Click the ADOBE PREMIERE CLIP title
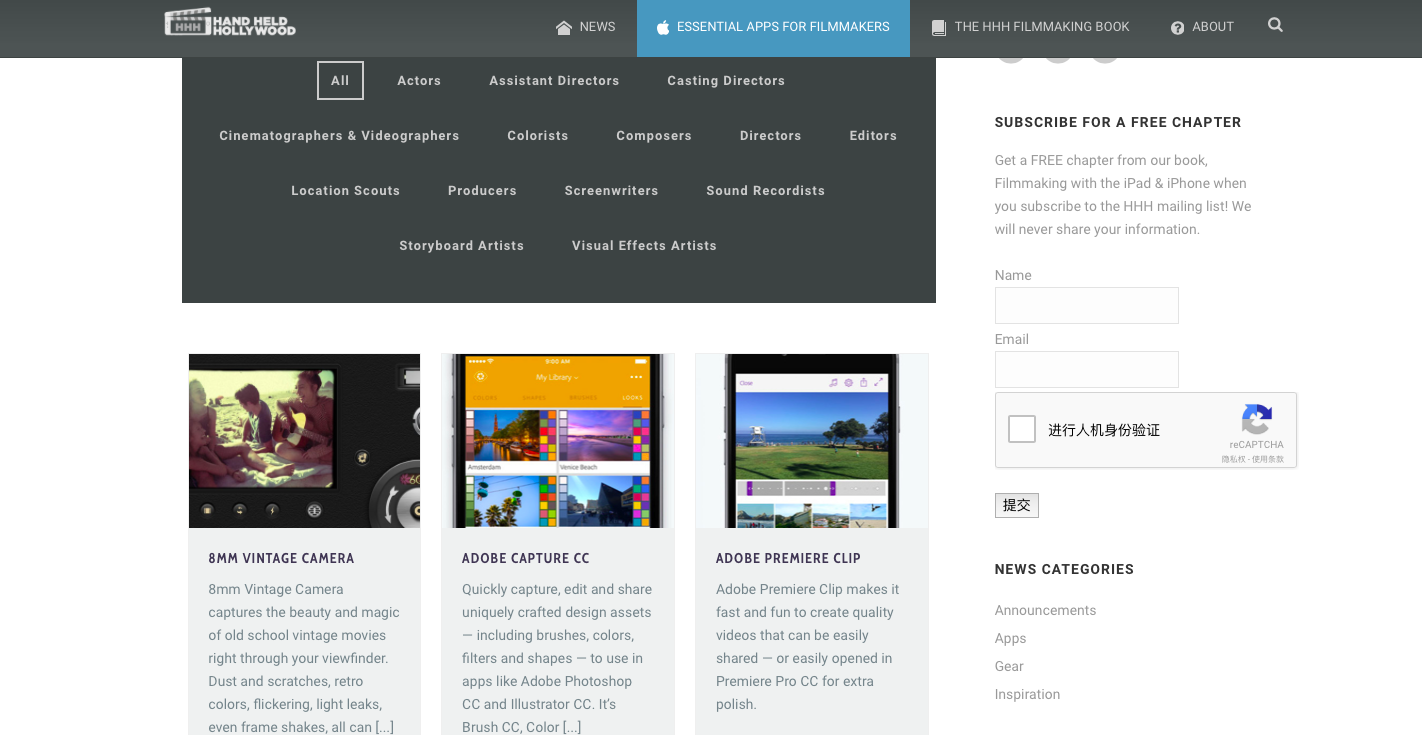This screenshot has height=735, width=1422. pos(788,559)
